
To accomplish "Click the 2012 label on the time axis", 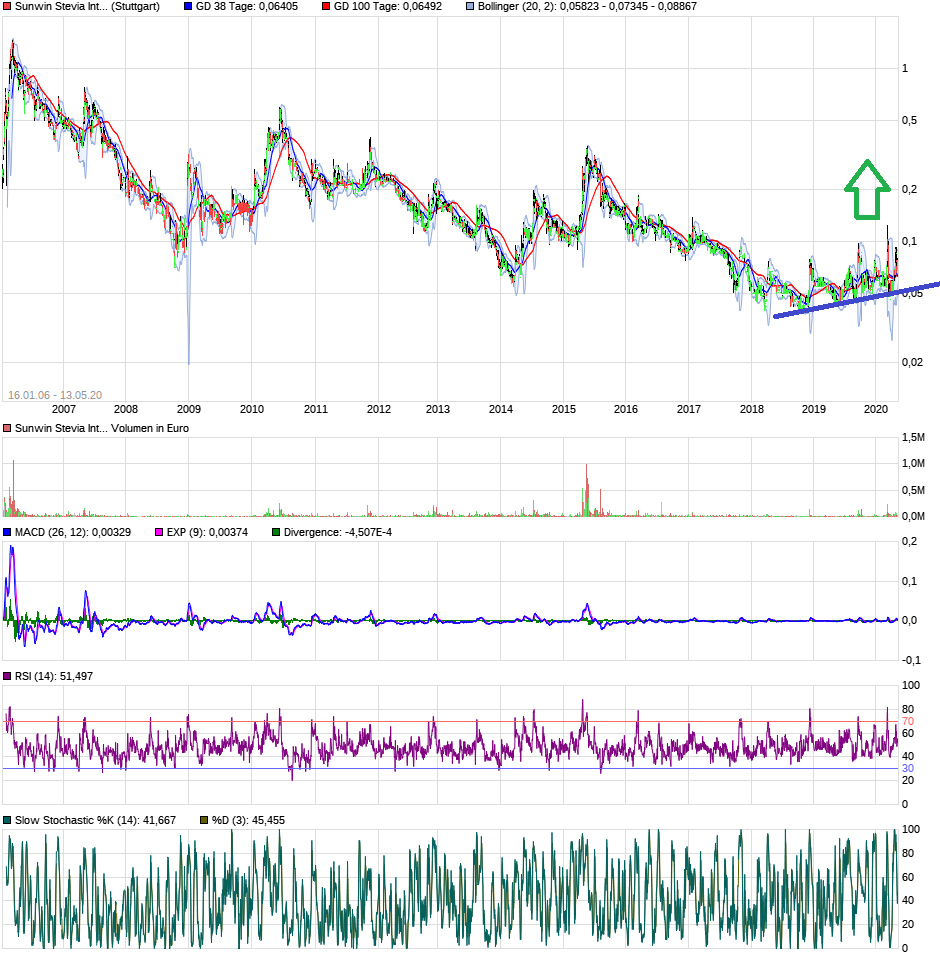I will coord(379,409).
